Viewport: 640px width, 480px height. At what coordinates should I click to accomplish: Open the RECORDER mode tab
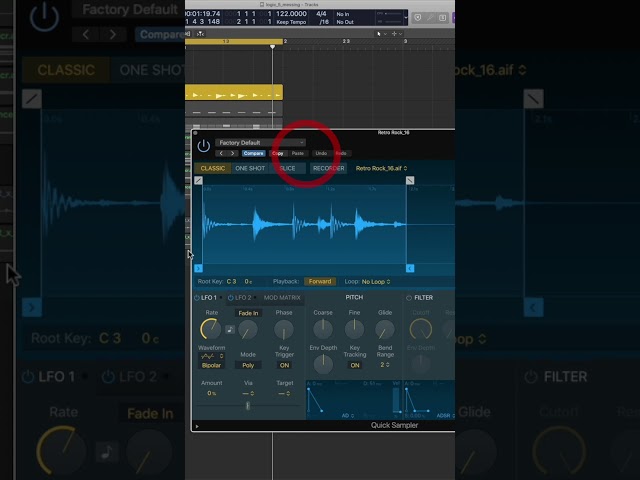(328, 168)
